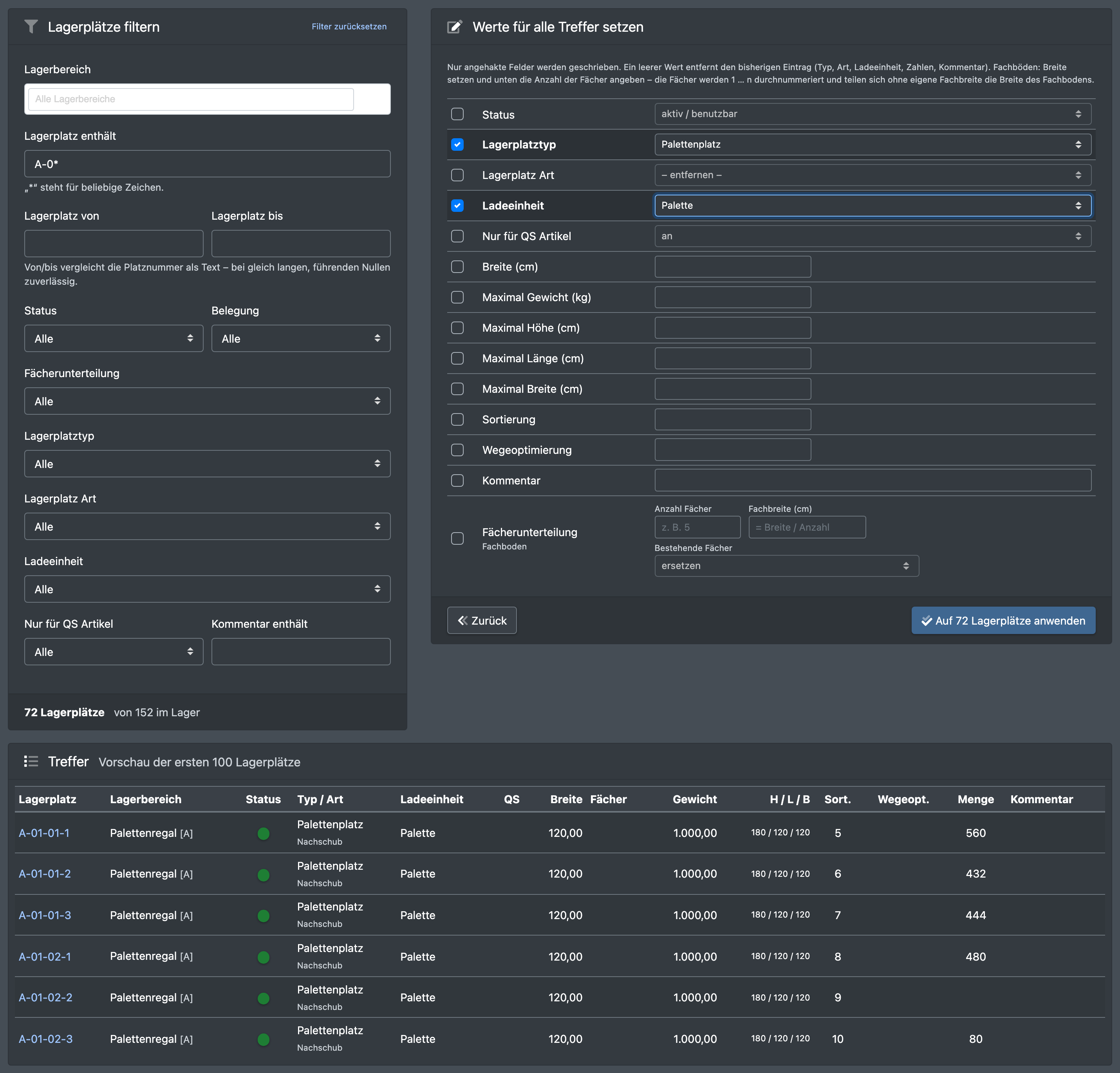Viewport: 1120px width, 1073px height.
Task: Open the Lagerplatztyp filter dropdown
Action: [208, 463]
